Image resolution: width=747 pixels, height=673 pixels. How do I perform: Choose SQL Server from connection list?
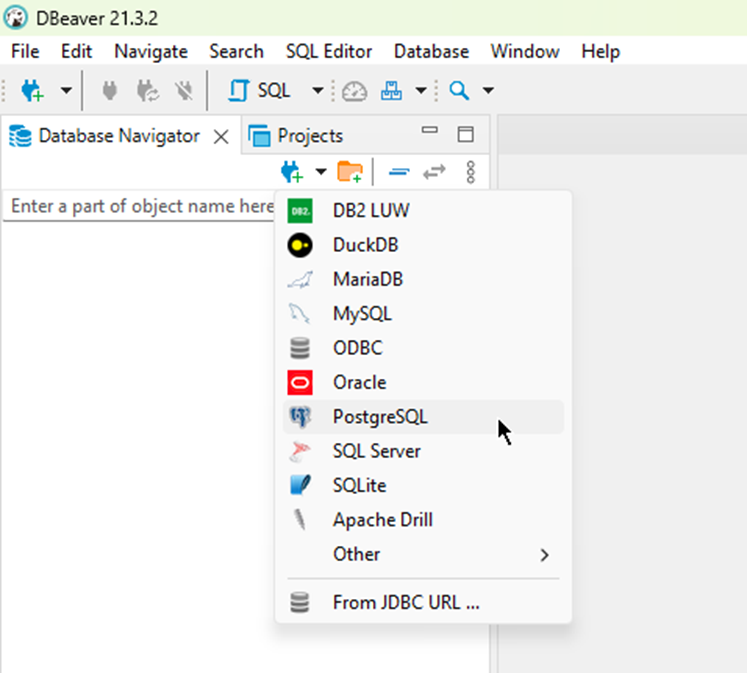click(424, 451)
